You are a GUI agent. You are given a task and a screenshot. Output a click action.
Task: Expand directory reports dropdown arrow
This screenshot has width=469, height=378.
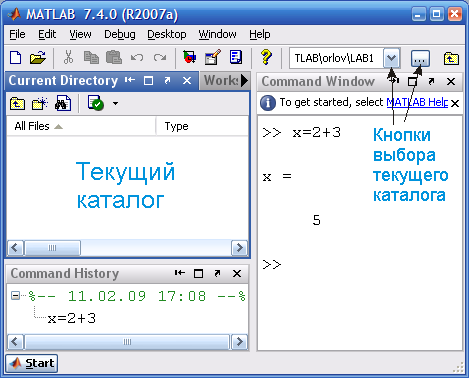[x=115, y=104]
